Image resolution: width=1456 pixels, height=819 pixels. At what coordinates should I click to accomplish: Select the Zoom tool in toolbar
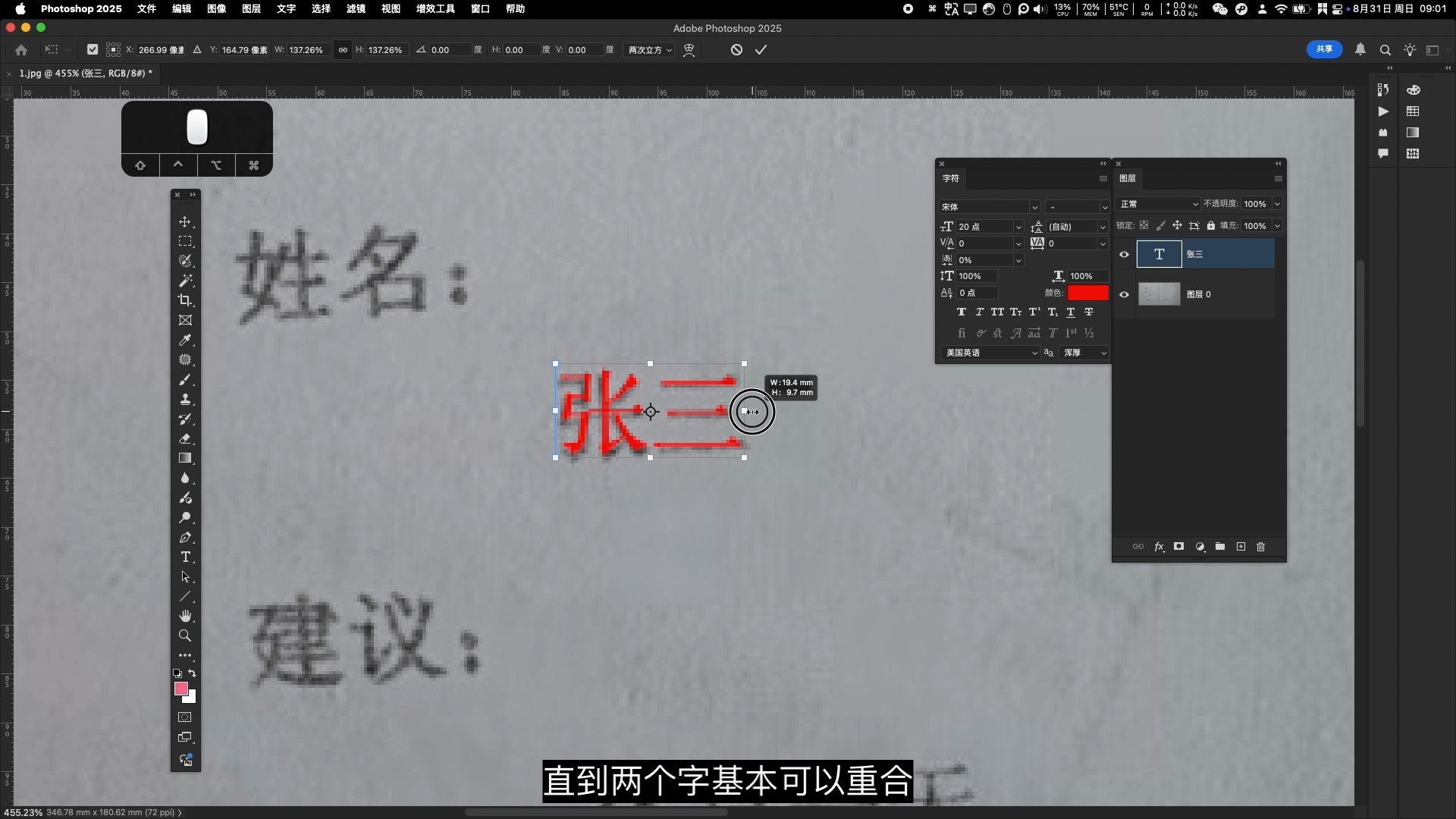(185, 635)
